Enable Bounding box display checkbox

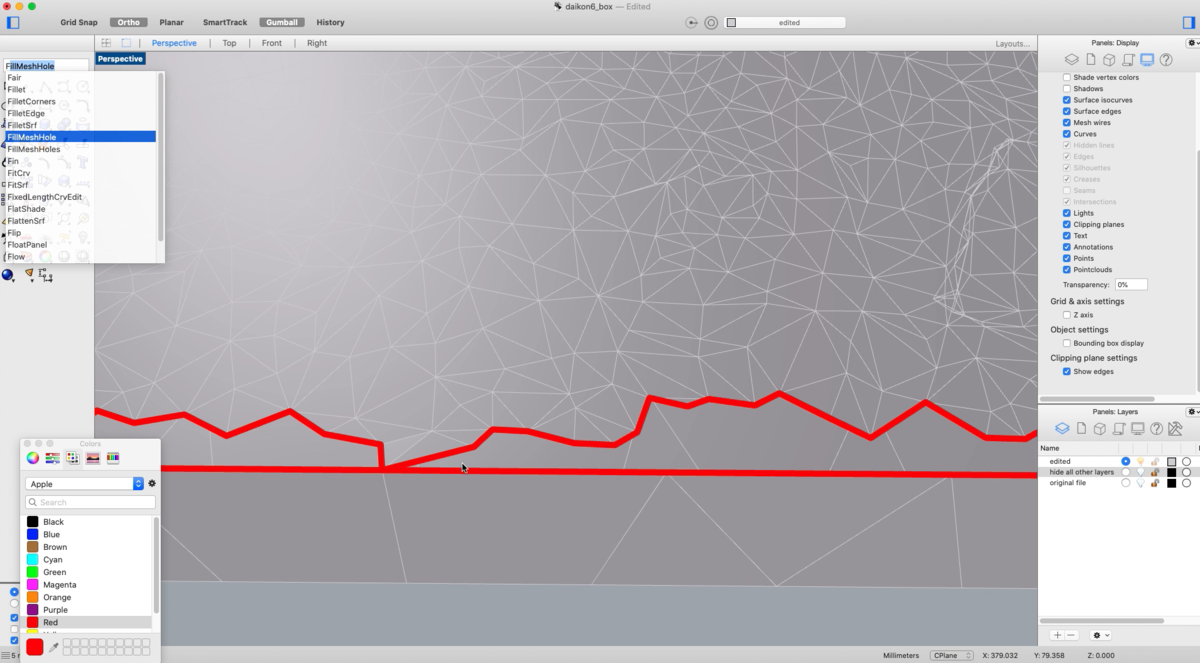coord(1067,343)
